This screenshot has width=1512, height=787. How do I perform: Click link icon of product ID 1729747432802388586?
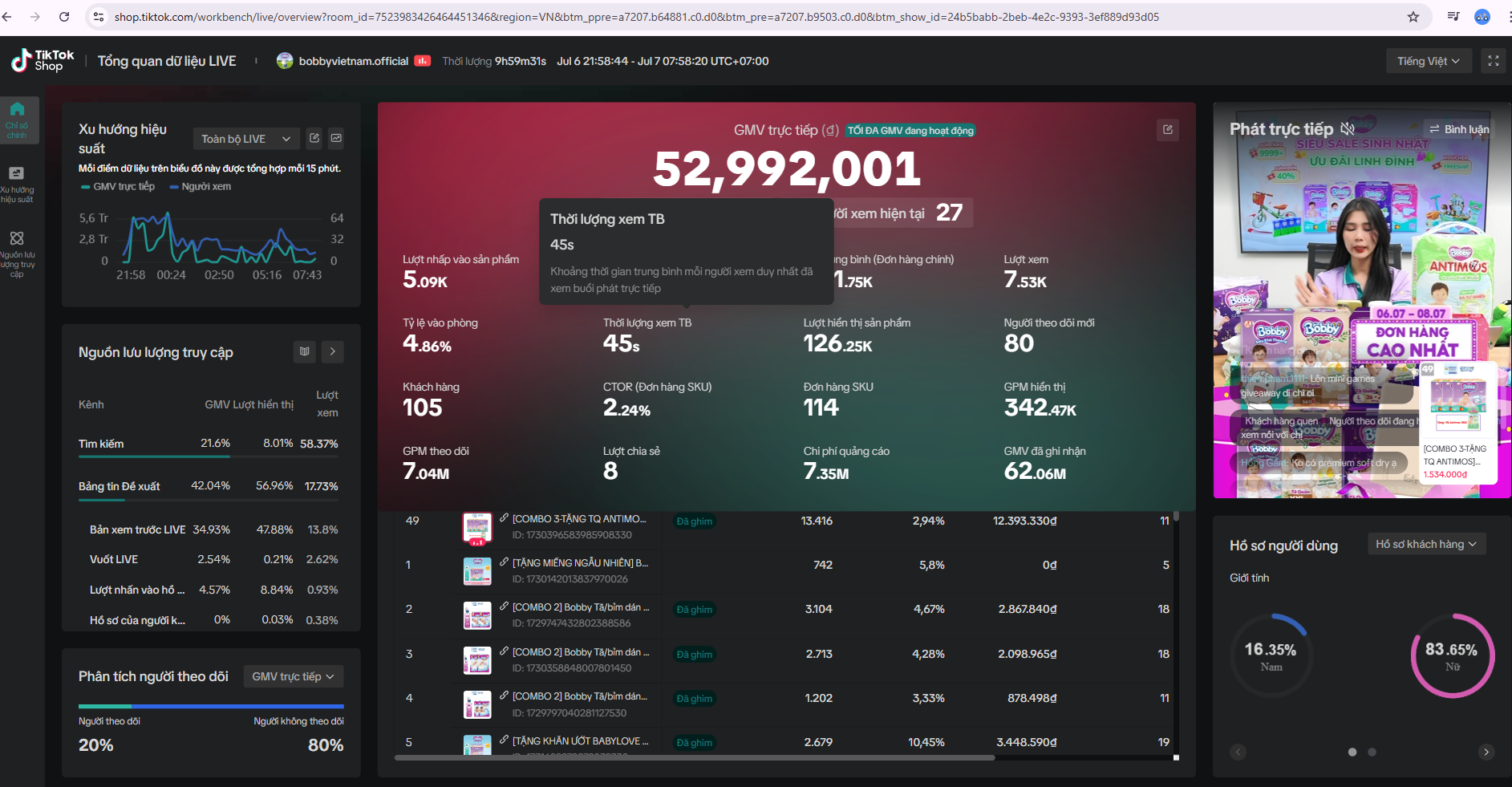(504, 606)
